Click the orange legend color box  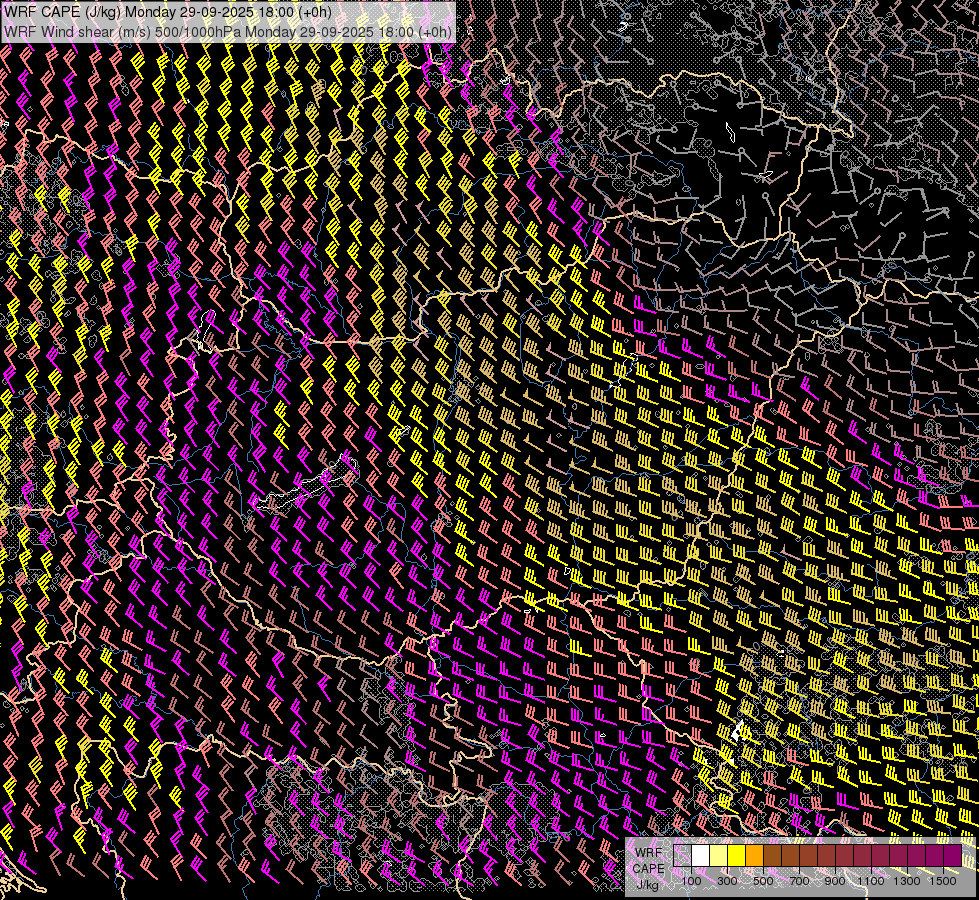click(x=754, y=856)
